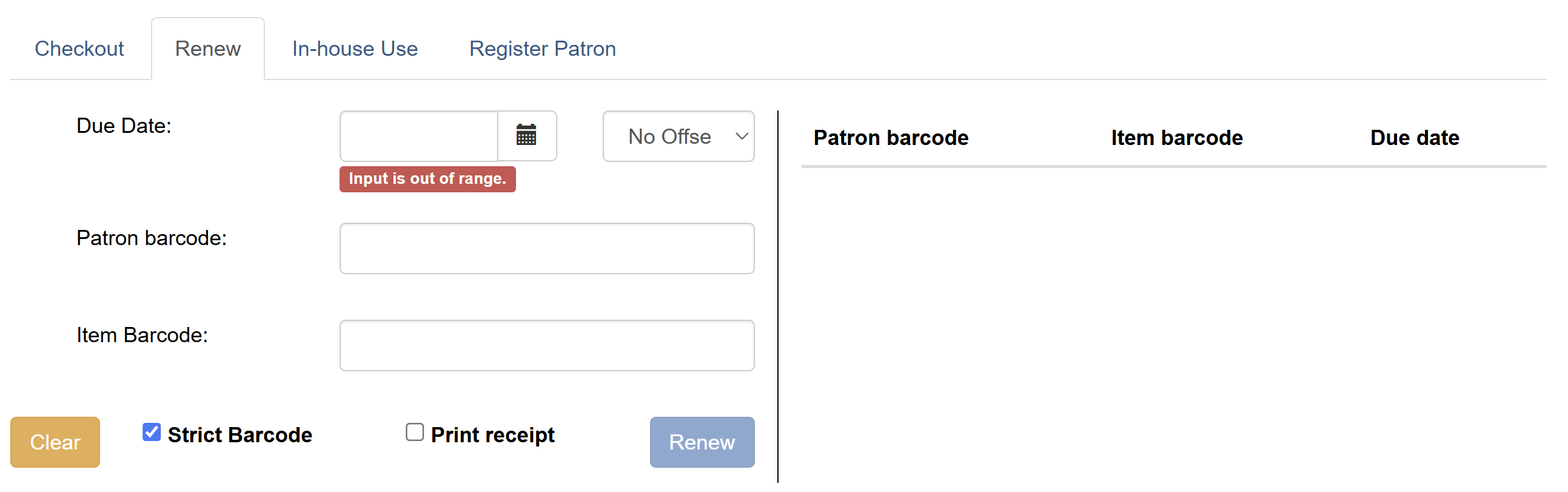
Task: Click the Item Barcode input field
Action: [x=546, y=345]
